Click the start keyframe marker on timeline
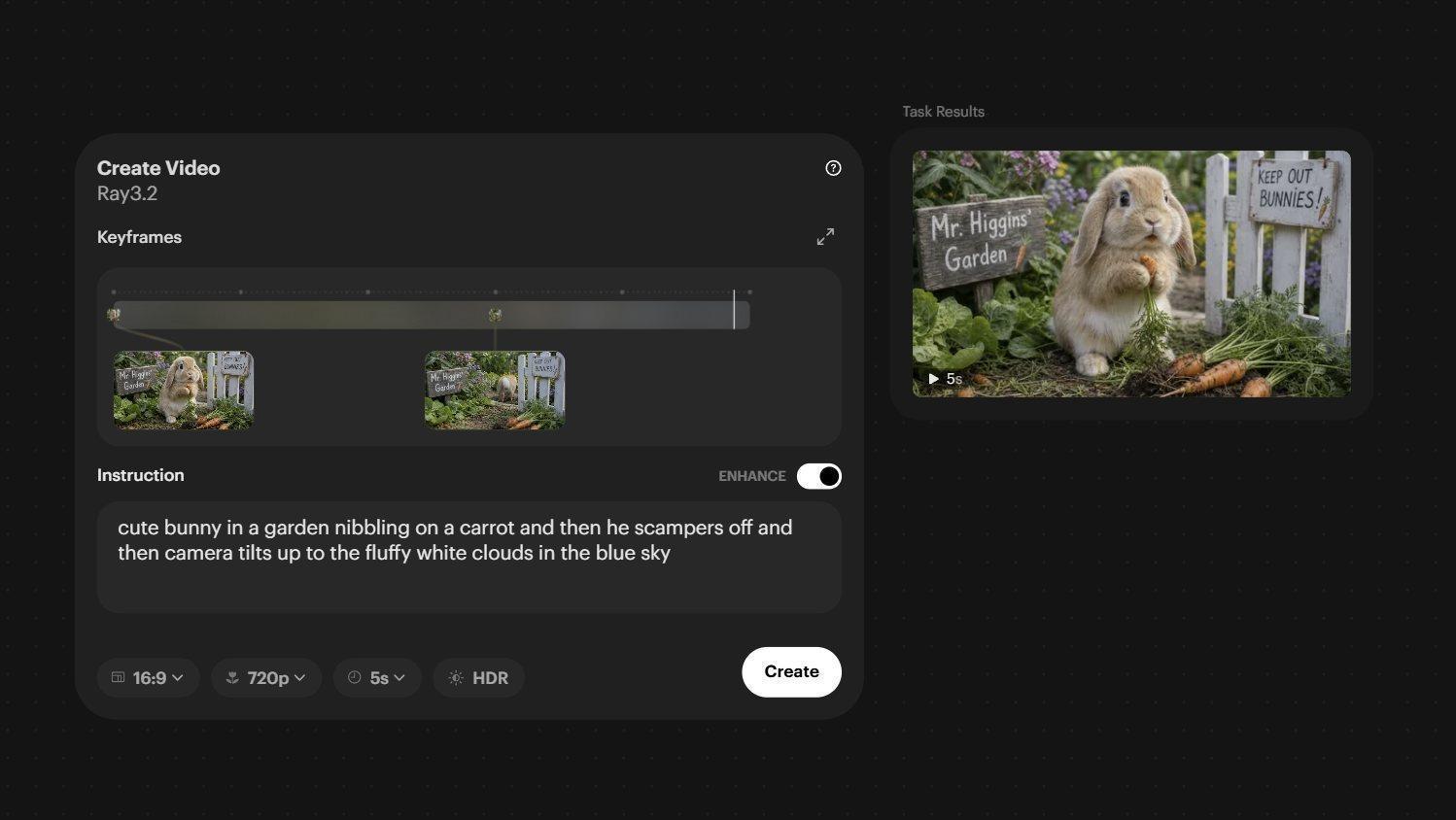 114,315
